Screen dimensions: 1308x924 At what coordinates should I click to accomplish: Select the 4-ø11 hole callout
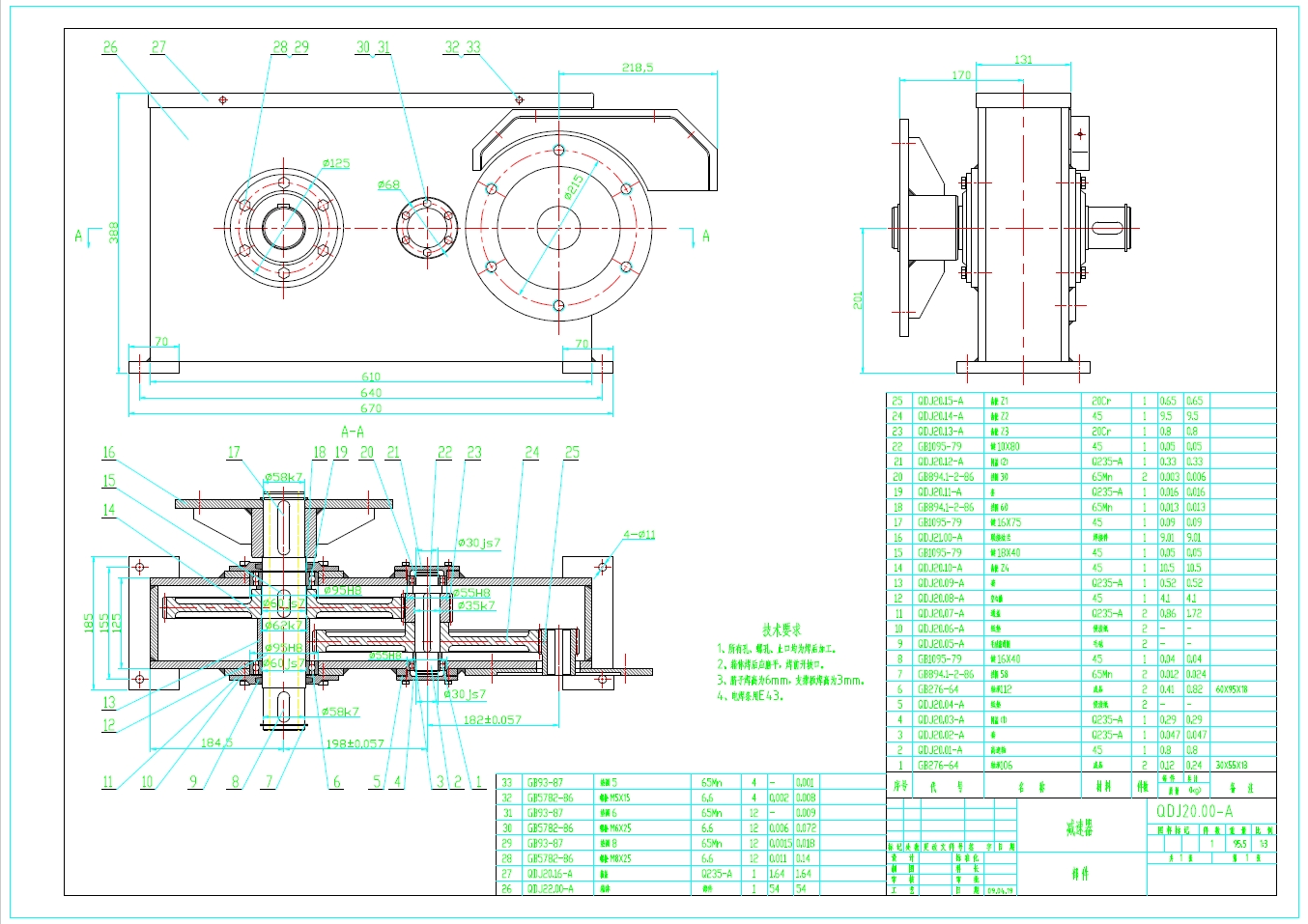tap(639, 534)
